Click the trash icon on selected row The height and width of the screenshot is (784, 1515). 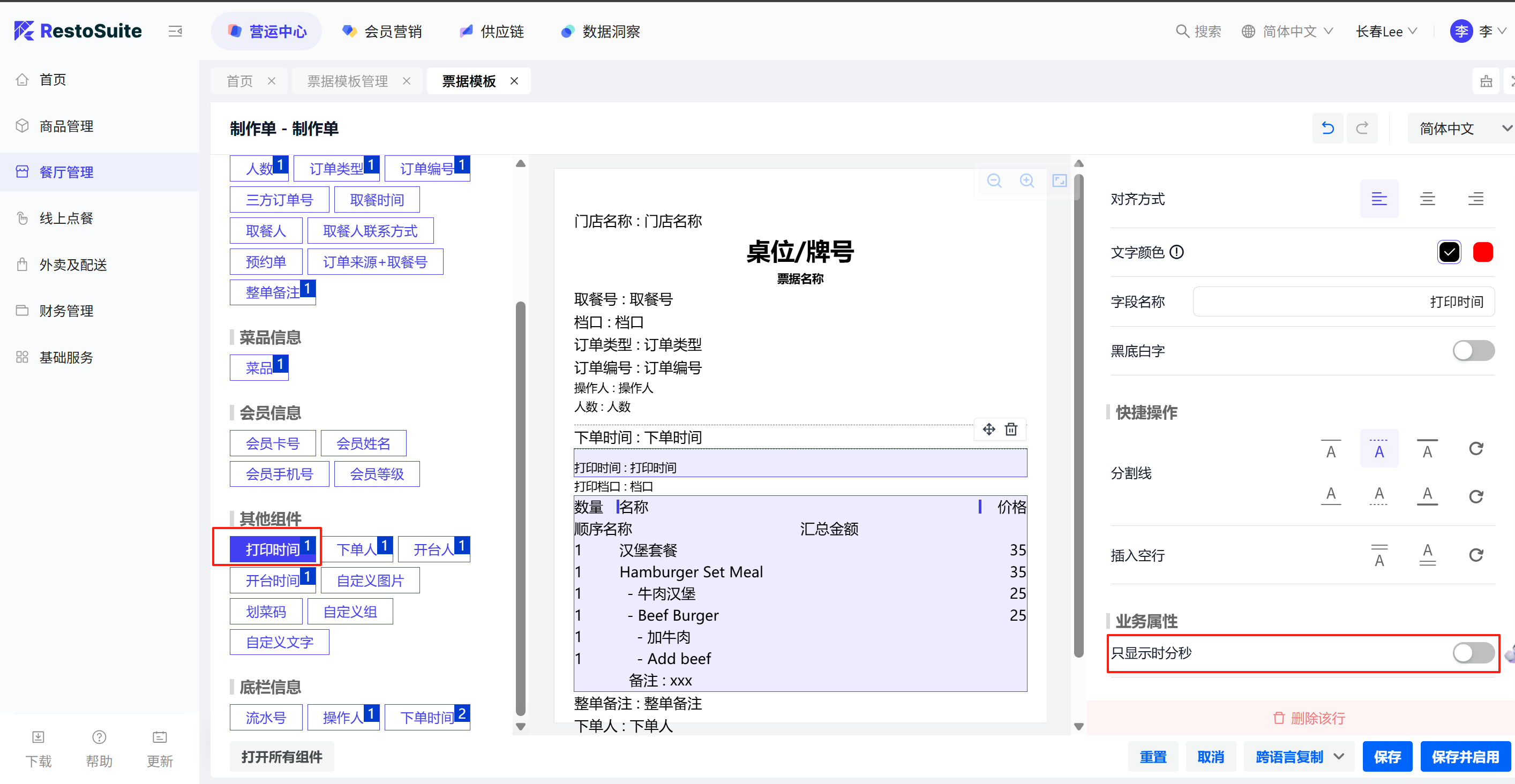pyautogui.click(x=1011, y=429)
